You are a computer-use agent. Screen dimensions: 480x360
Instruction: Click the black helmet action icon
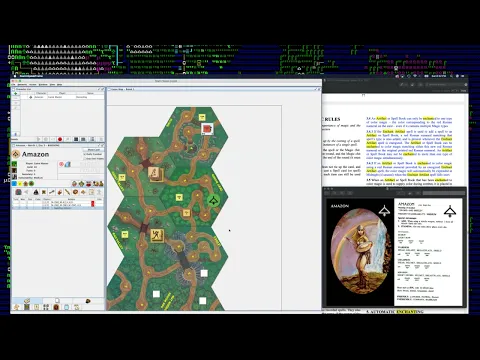pyautogui.click(x=36, y=192)
